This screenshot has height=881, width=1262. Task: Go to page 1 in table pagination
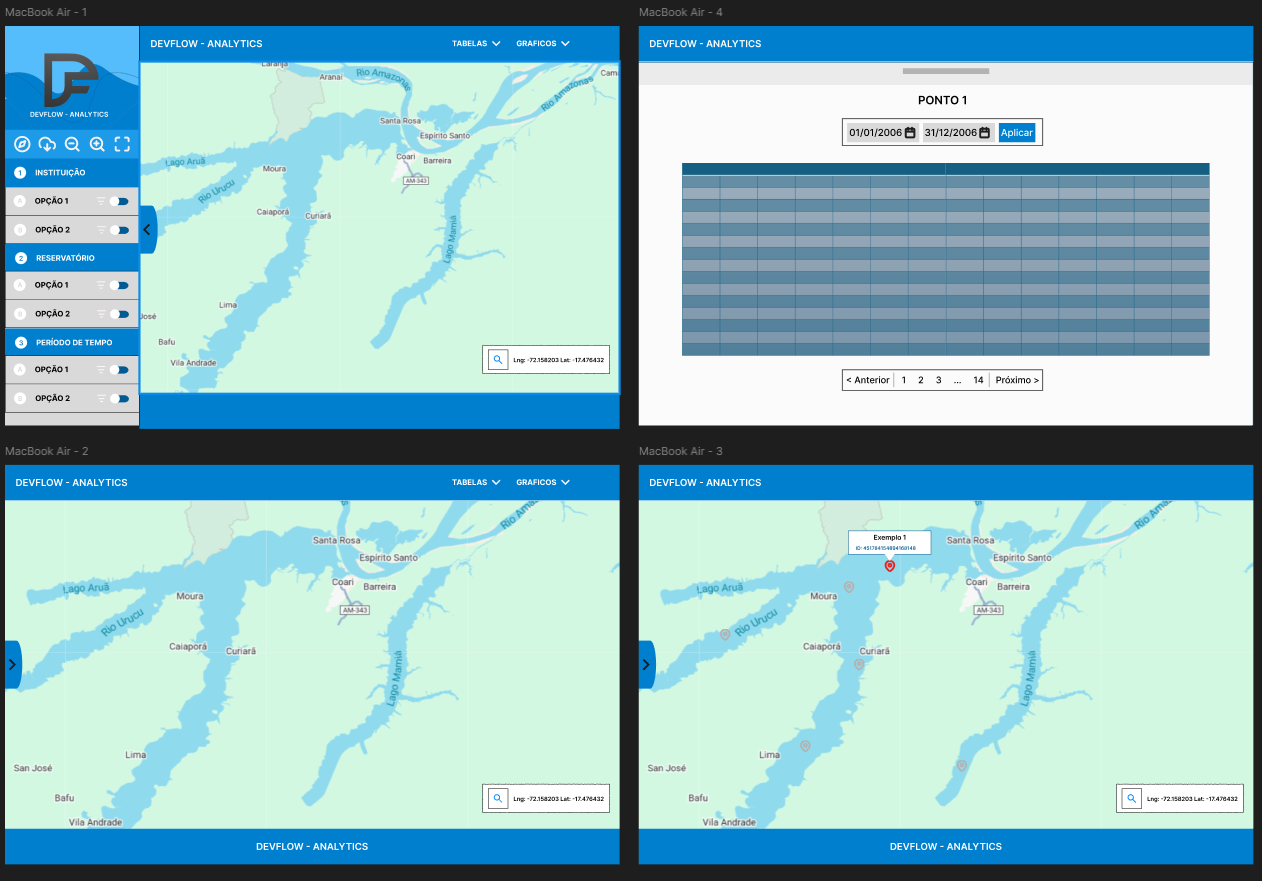click(x=904, y=380)
